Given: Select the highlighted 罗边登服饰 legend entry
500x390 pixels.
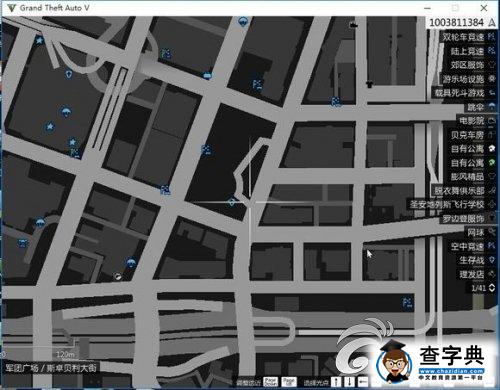Looking at the screenshot, I should [468, 219].
